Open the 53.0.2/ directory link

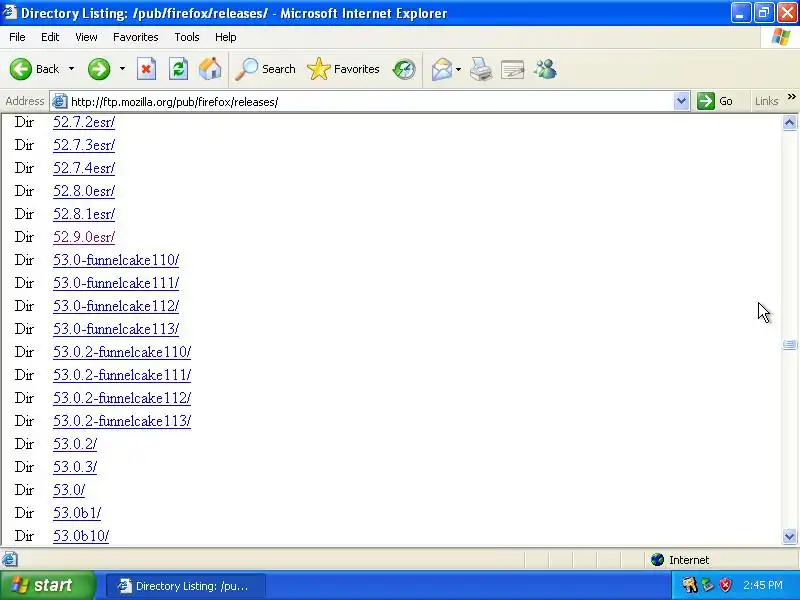75,444
